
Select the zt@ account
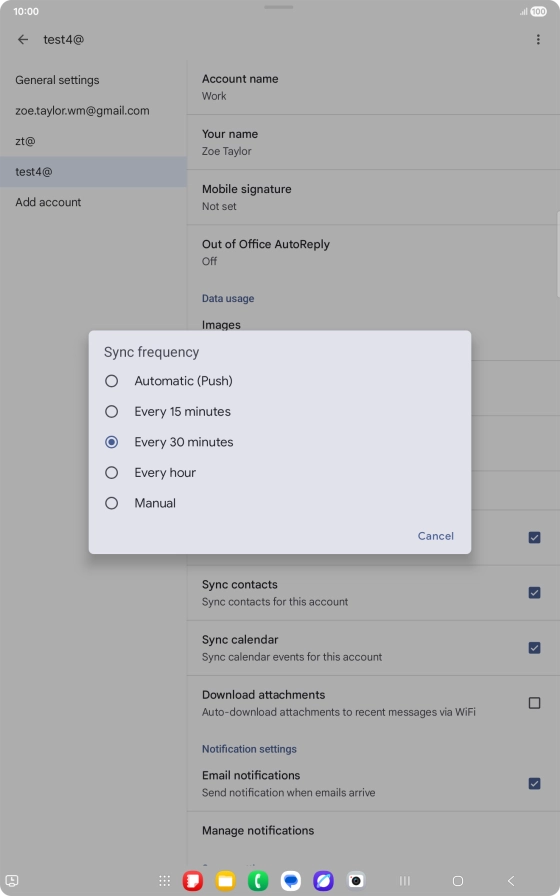[x=93, y=141]
